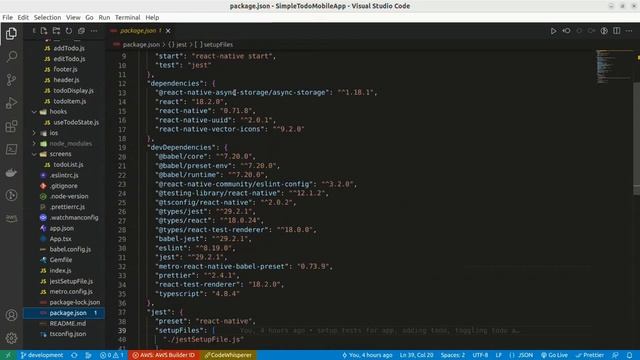Screen dimensions: 640x360
Task: Change the JSON language mode
Action: (x=525, y=355)
